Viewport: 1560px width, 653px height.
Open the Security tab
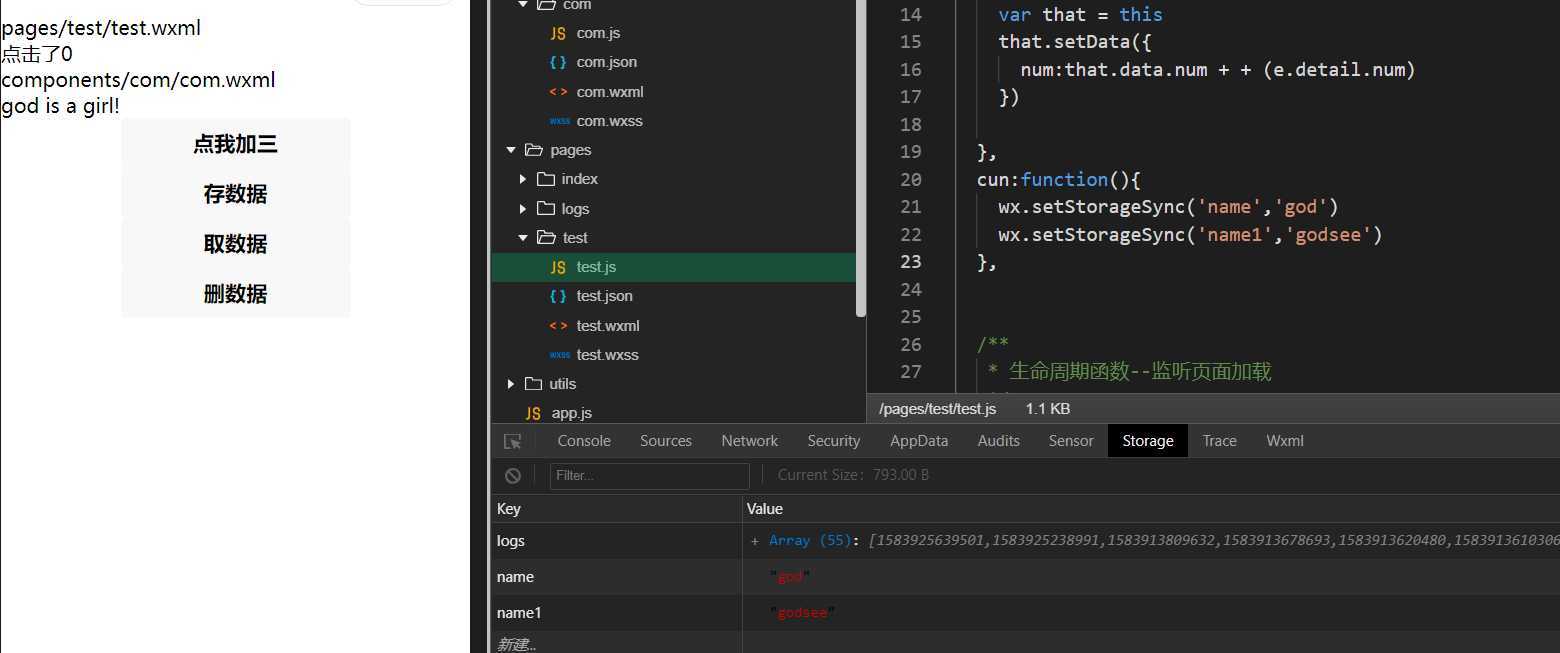(834, 441)
